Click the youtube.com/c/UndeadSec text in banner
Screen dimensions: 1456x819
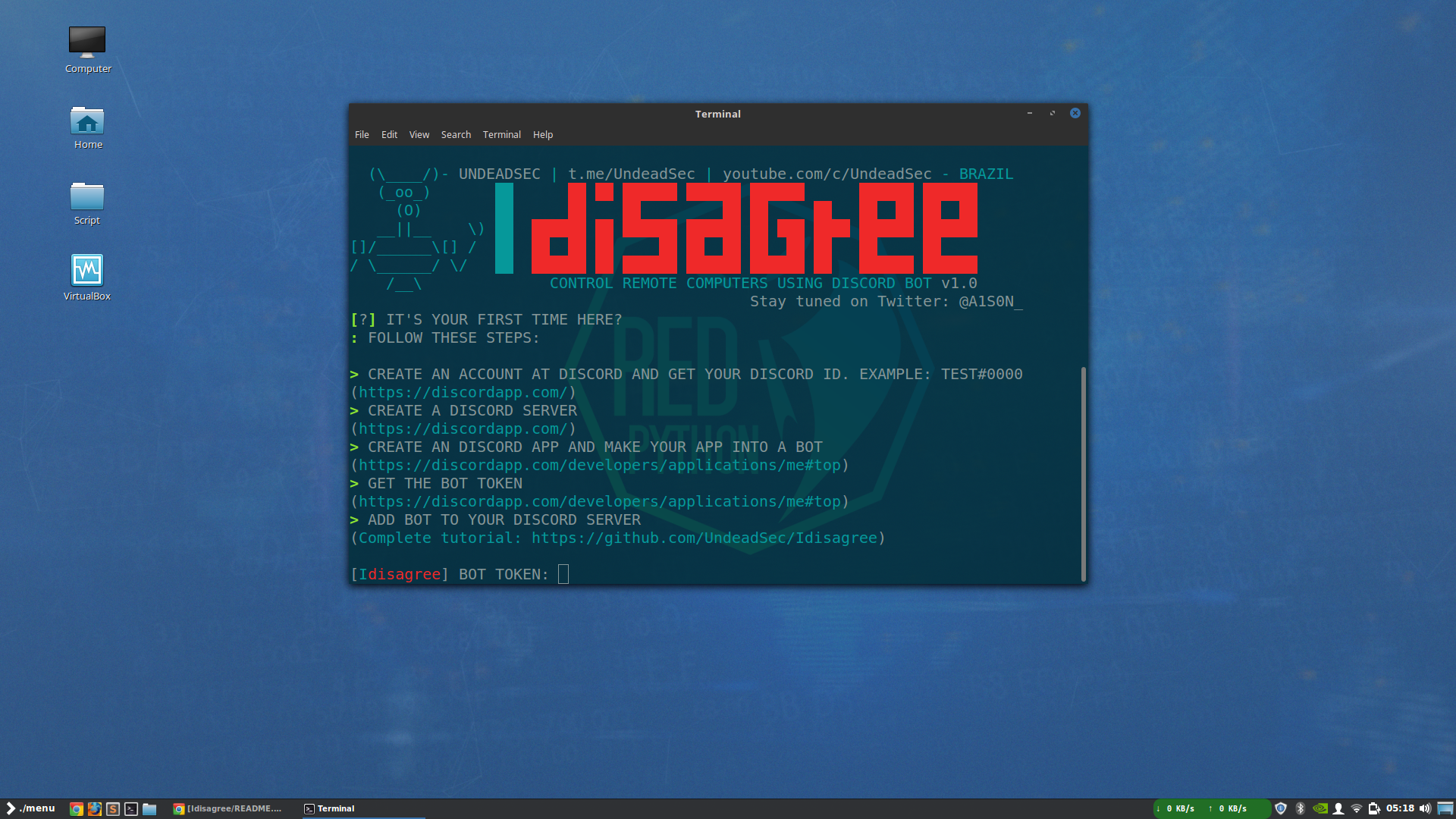click(x=827, y=174)
